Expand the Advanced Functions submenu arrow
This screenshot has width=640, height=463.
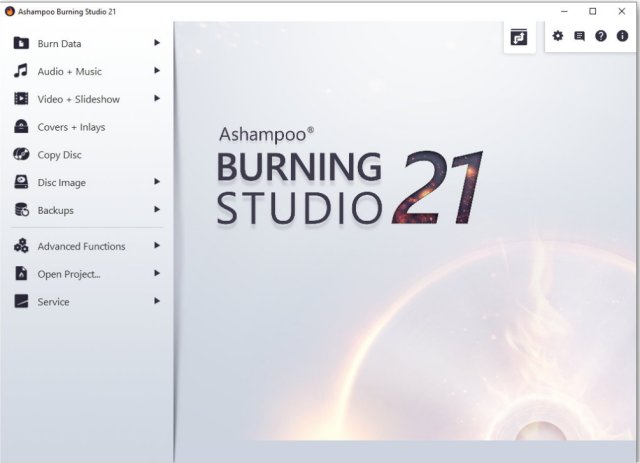pyautogui.click(x=157, y=245)
